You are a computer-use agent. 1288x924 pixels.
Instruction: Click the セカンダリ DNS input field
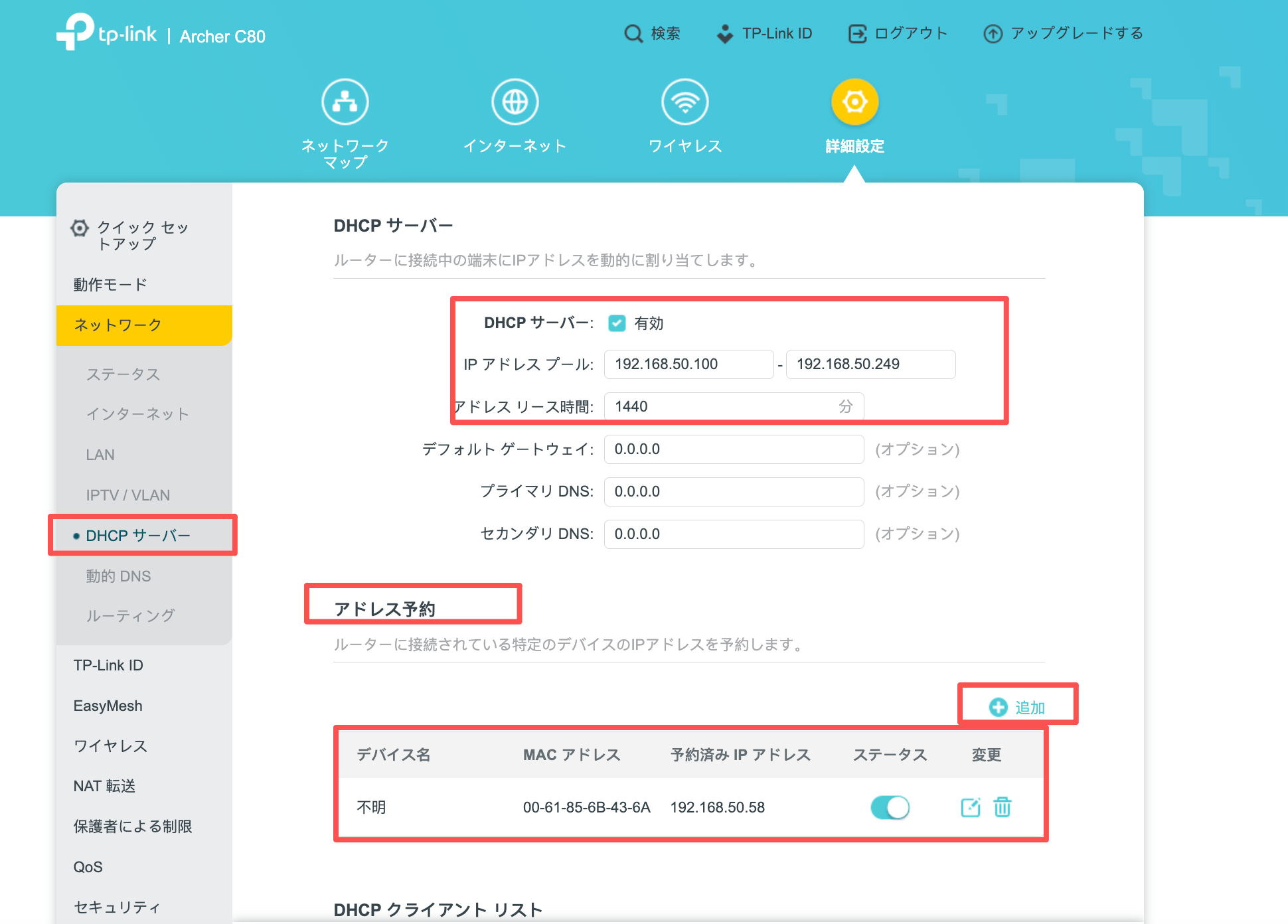click(x=734, y=534)
